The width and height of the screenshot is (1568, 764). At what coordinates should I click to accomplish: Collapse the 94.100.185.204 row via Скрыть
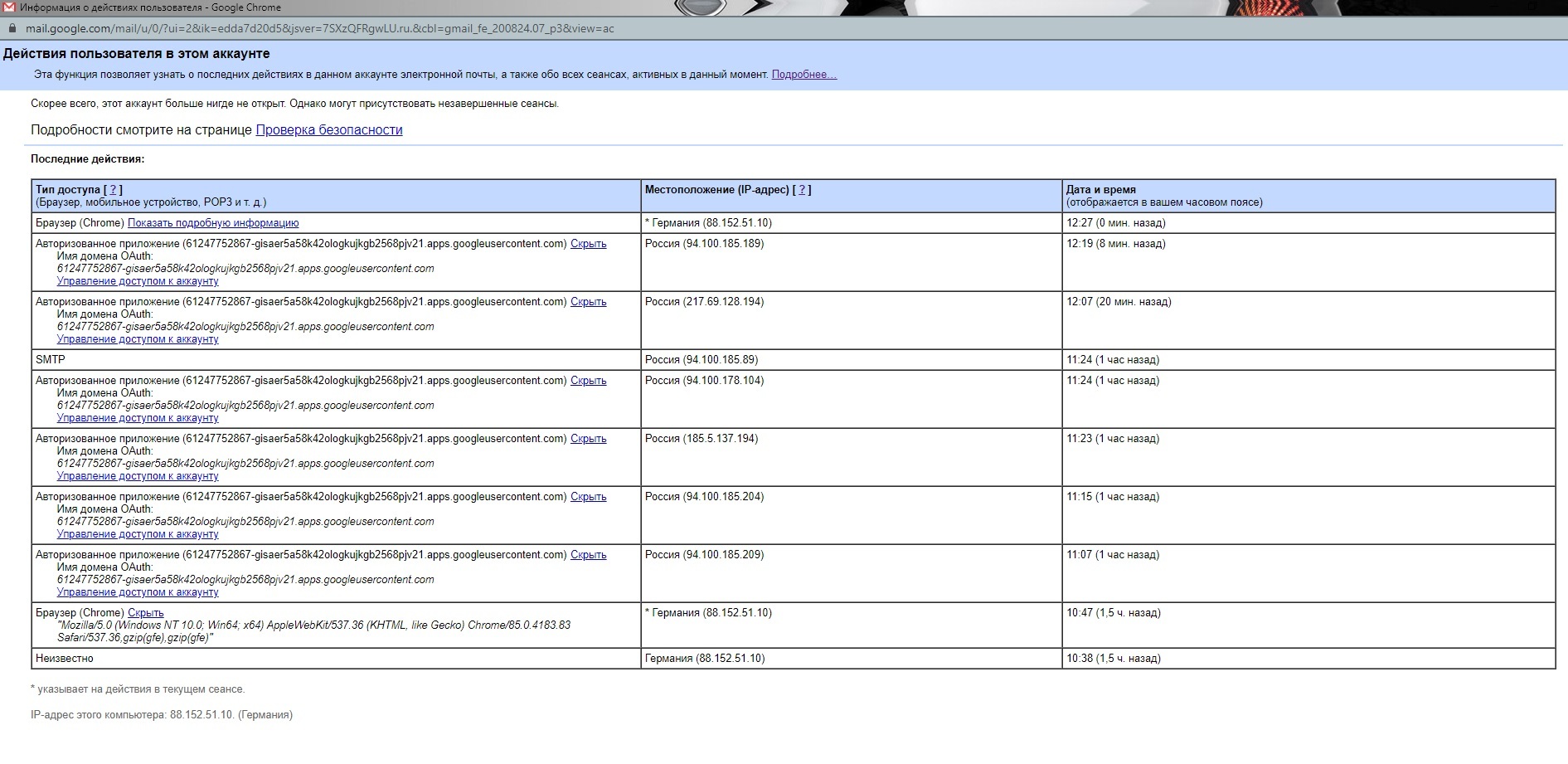click(588, 497)
